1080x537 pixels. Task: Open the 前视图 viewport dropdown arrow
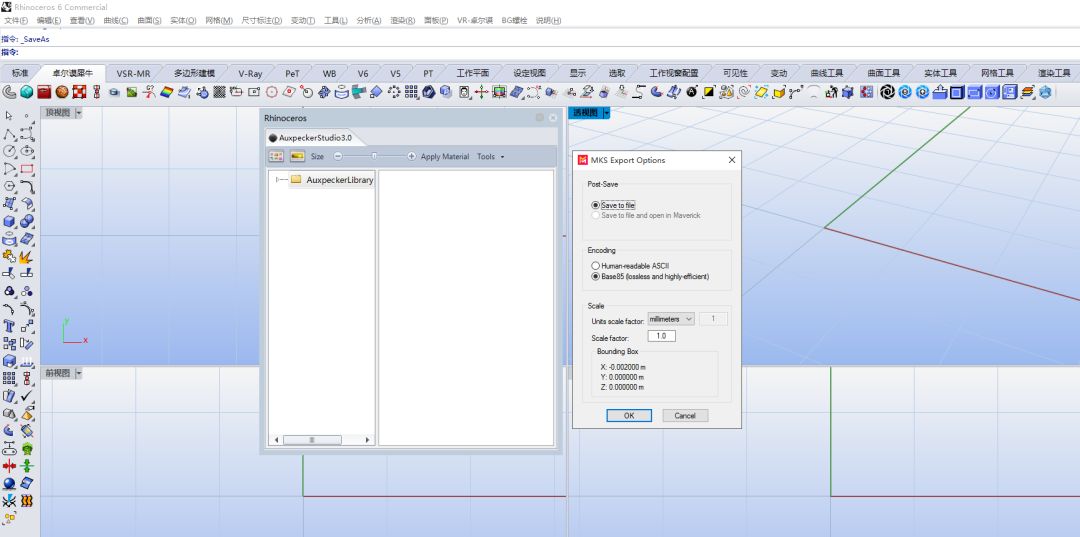79,373
